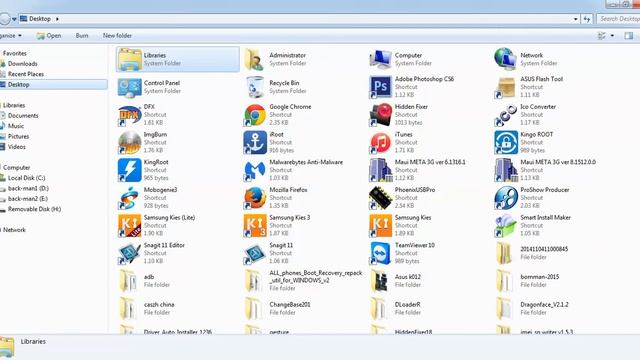The height and width of the screenshot is (360, 640).
Task: Open Videos library in the sidebar
Action: [x=17, y=147]
